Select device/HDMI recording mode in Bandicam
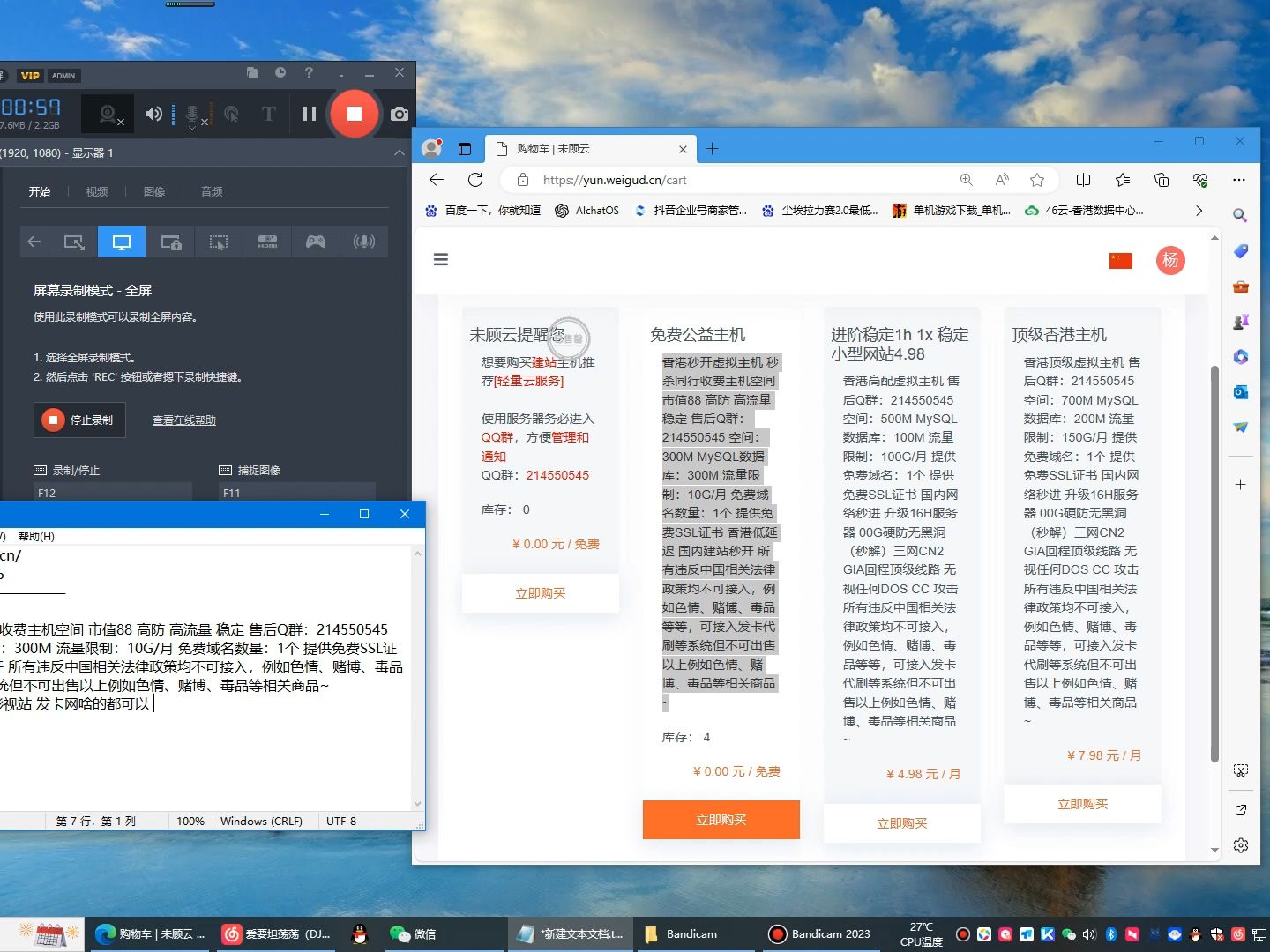This screenshot has width=1270, height=952. click(267, 242)
